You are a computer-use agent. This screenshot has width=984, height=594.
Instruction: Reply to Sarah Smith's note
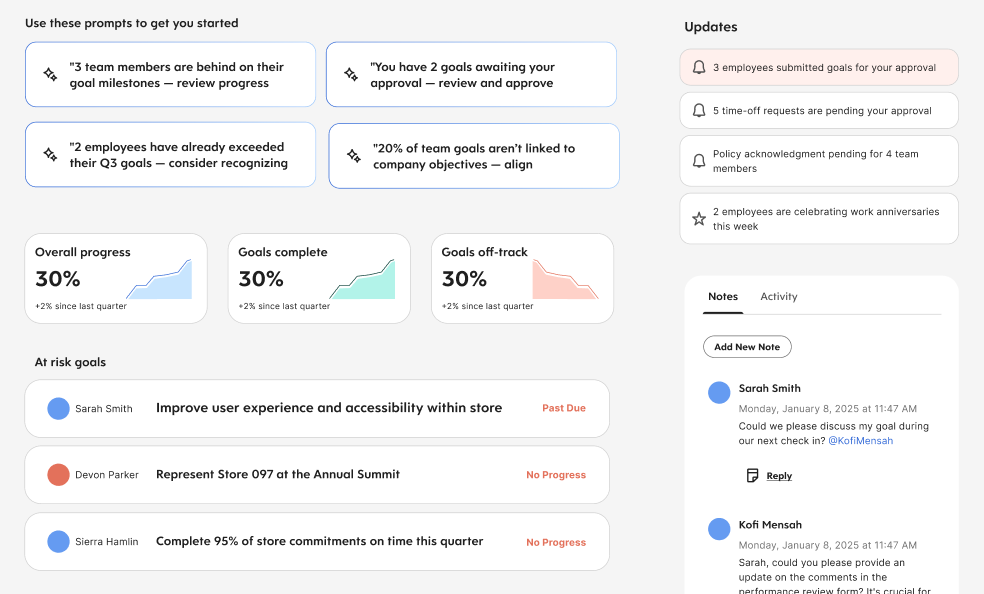point(779,476)
